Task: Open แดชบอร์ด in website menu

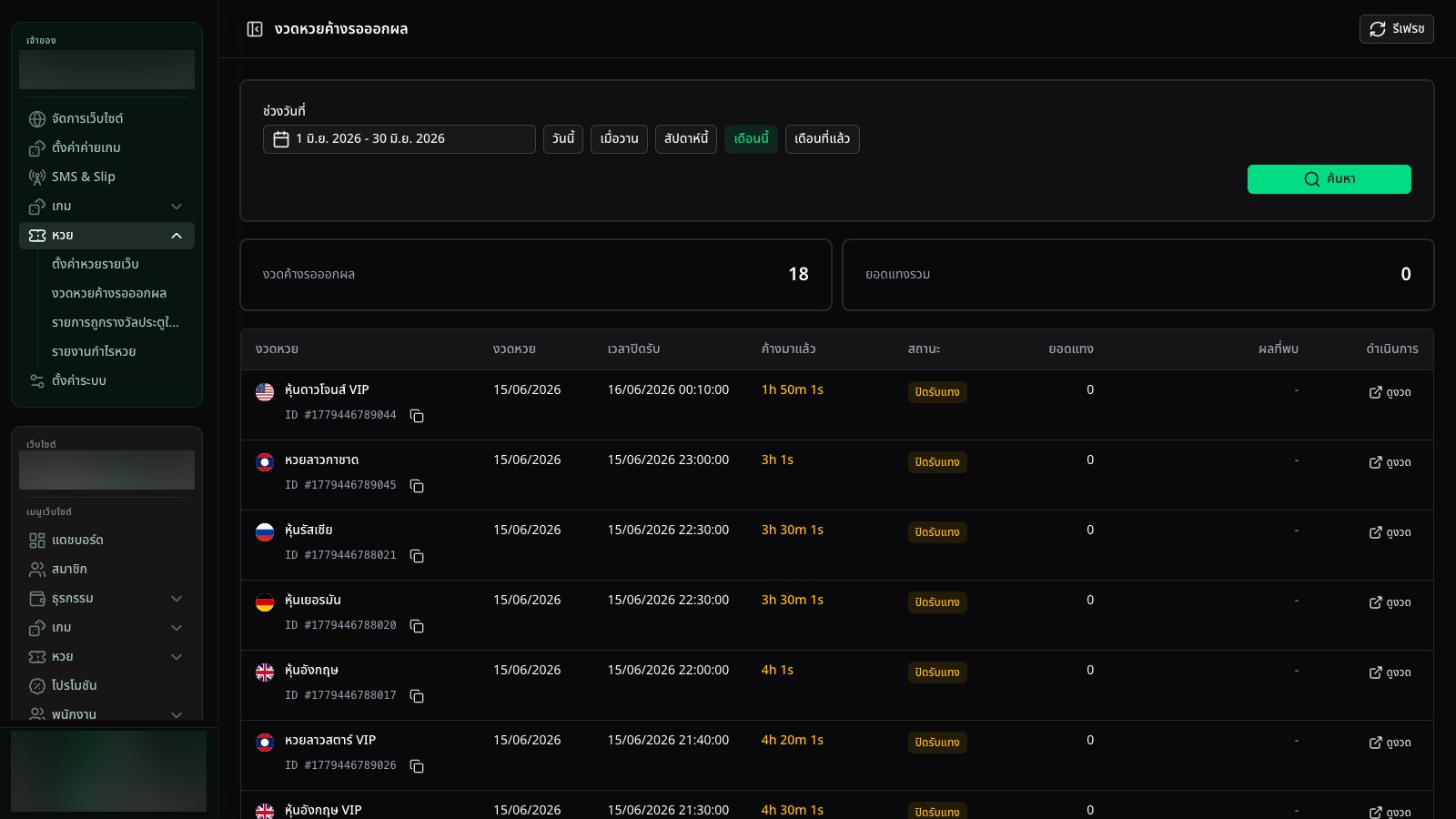Action: tap(106, 541)
